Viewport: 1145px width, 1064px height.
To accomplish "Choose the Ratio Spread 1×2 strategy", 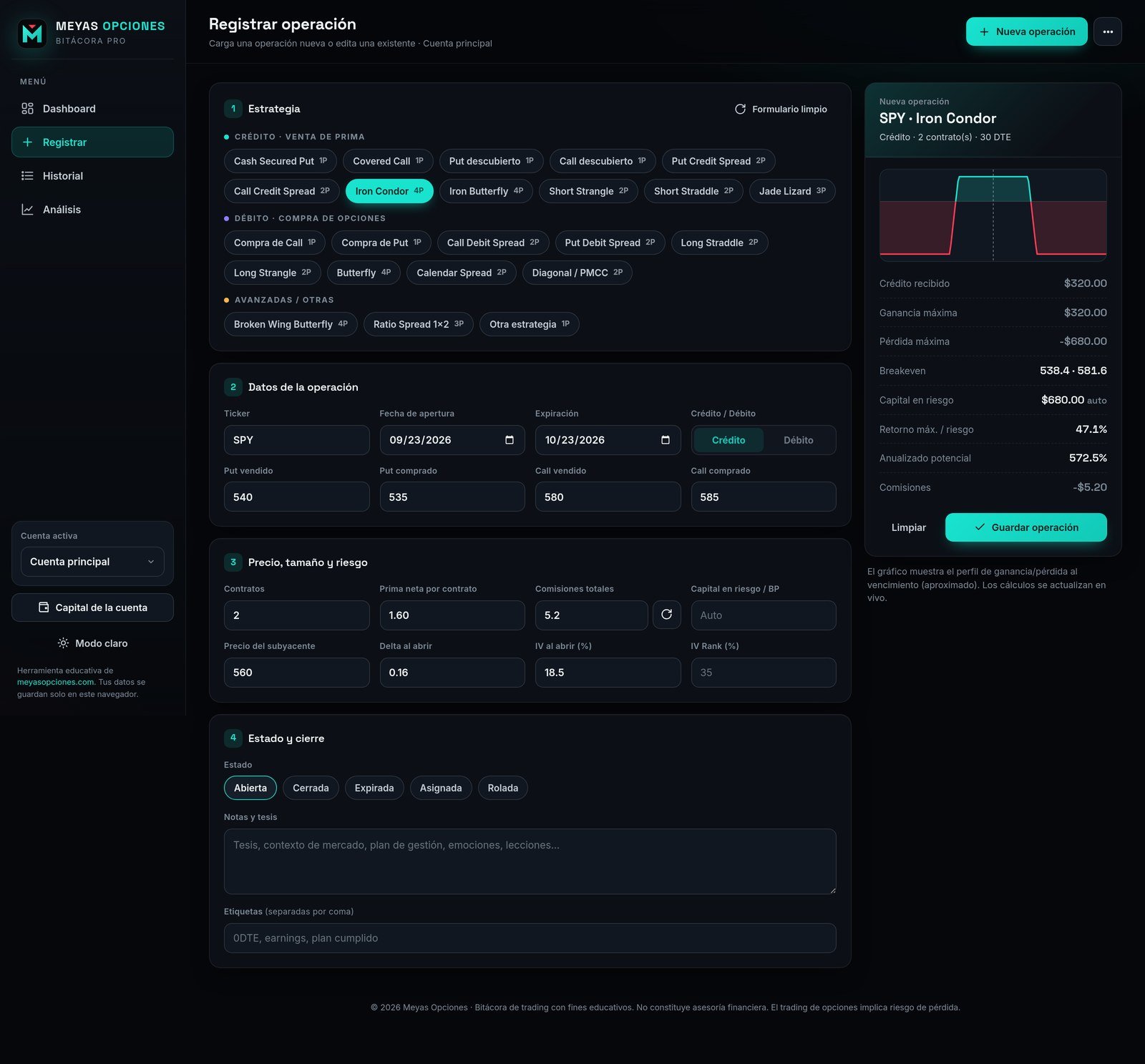I will click(x=419, y=324).
